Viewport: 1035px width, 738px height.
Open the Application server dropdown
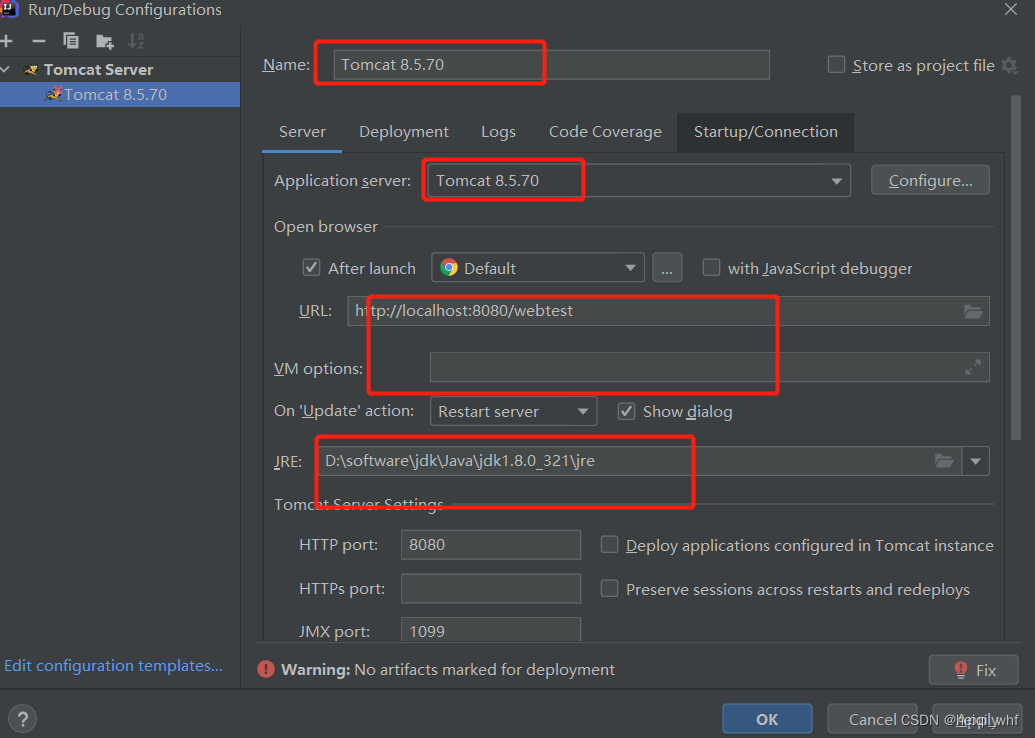(x=639, y=181)
